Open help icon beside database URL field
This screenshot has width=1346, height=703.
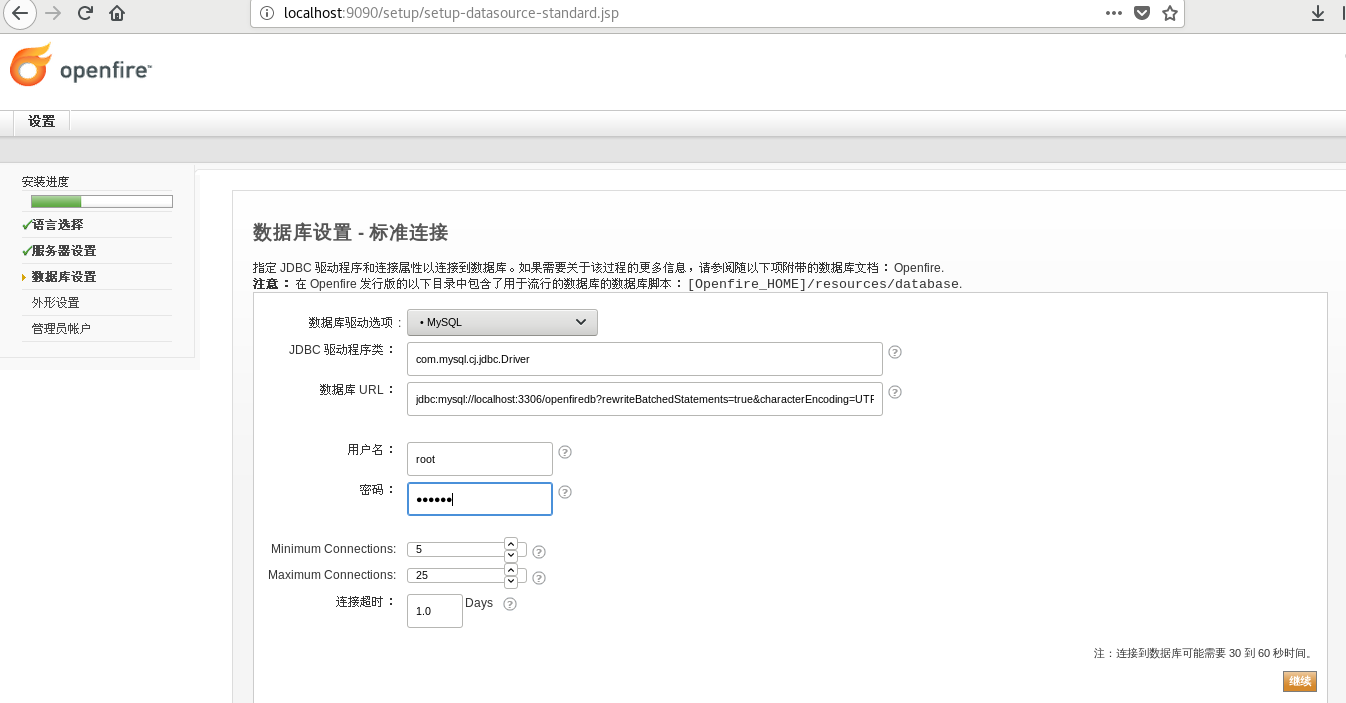895,392
